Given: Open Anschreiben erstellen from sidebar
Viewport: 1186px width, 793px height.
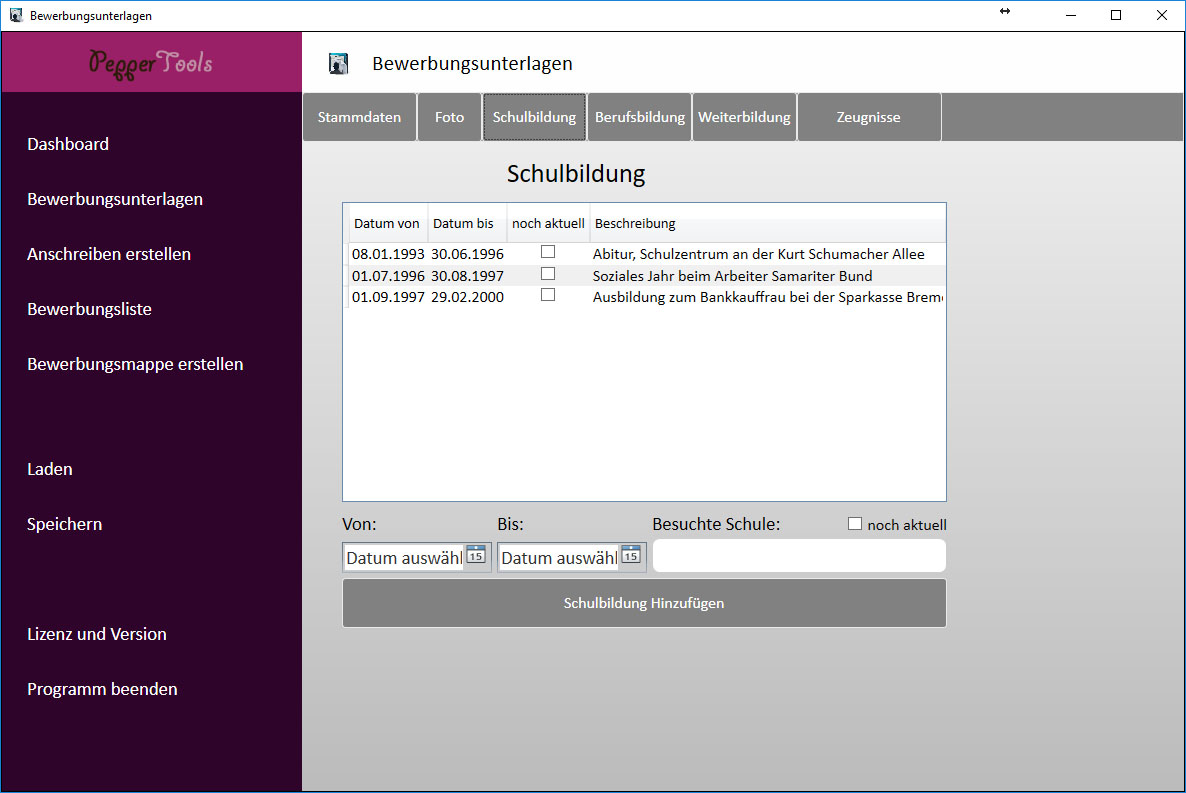Looking at the screenshot, I should pos(109,254).
